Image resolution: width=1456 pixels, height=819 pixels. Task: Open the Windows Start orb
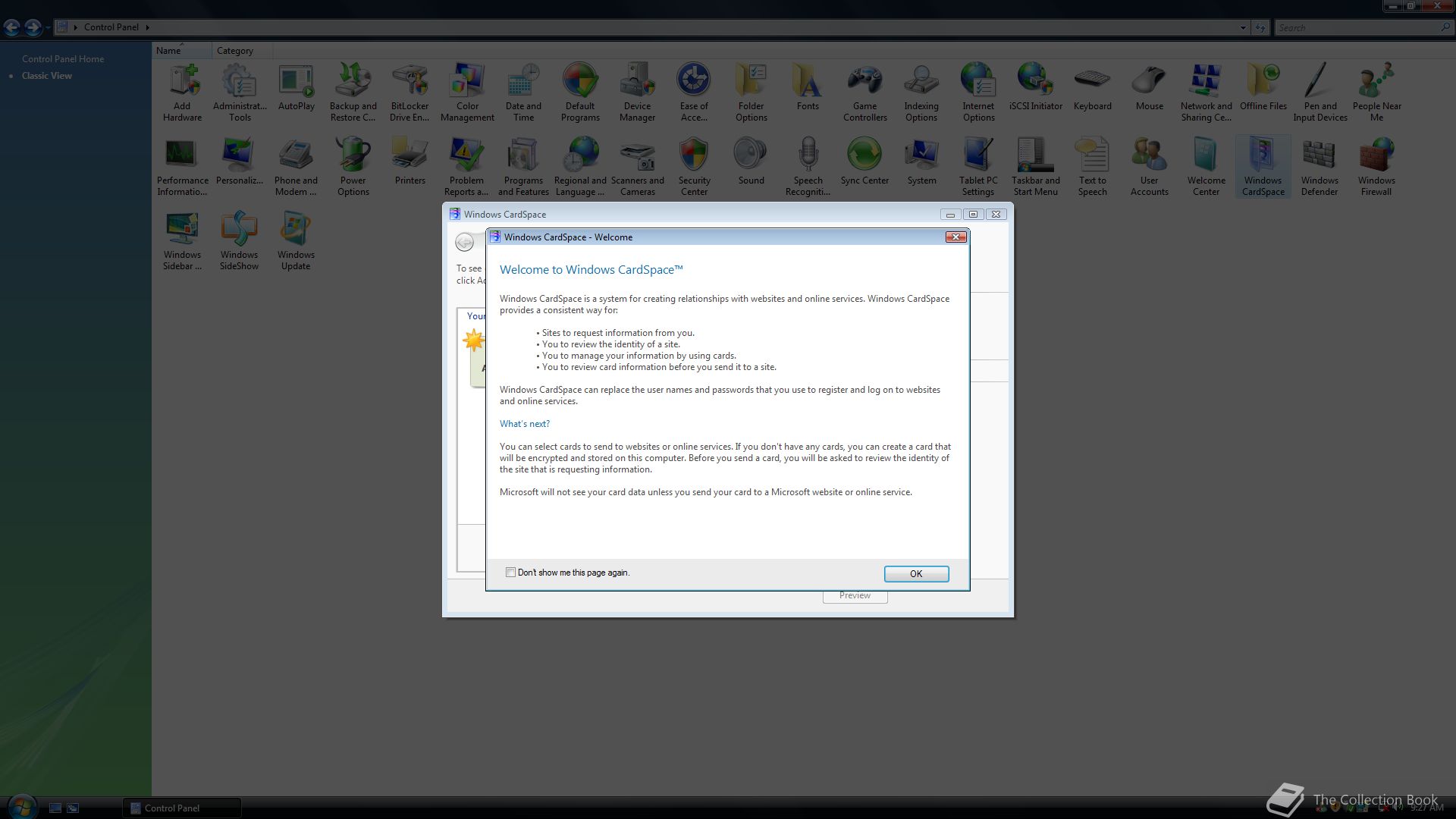pyautogui.click(x=21, y=807)
